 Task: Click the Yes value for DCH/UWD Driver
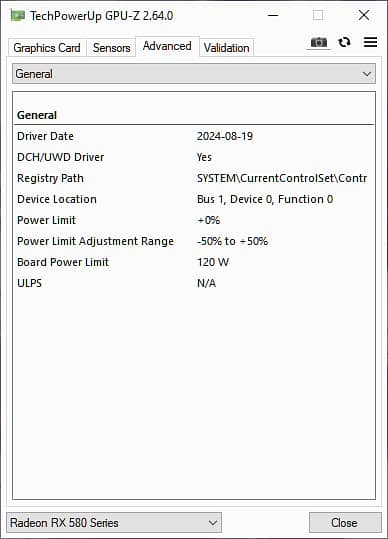204,157
